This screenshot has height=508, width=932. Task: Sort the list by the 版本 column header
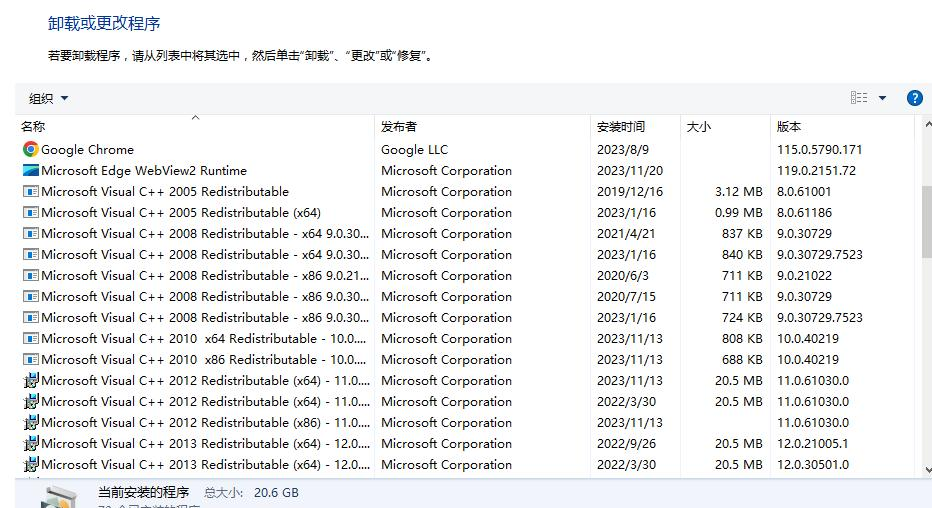pos(842,126)
